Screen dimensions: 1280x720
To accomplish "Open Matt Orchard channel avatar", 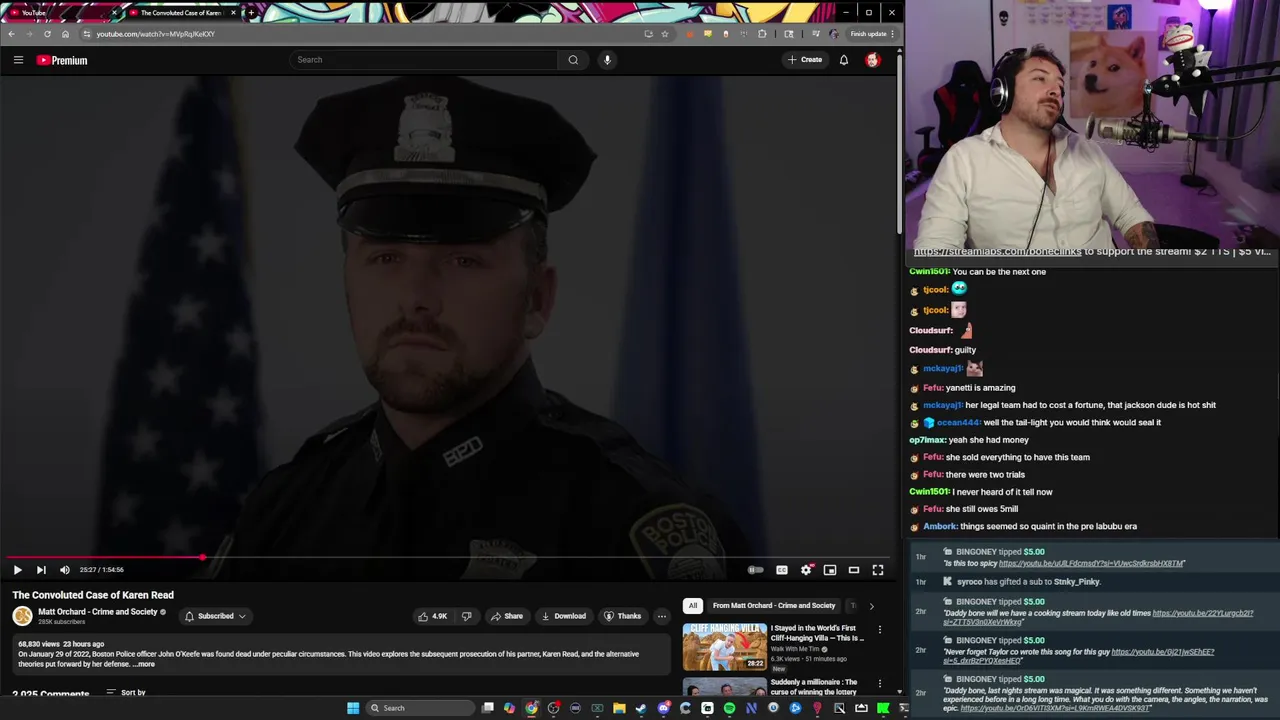I will [22, 616].
